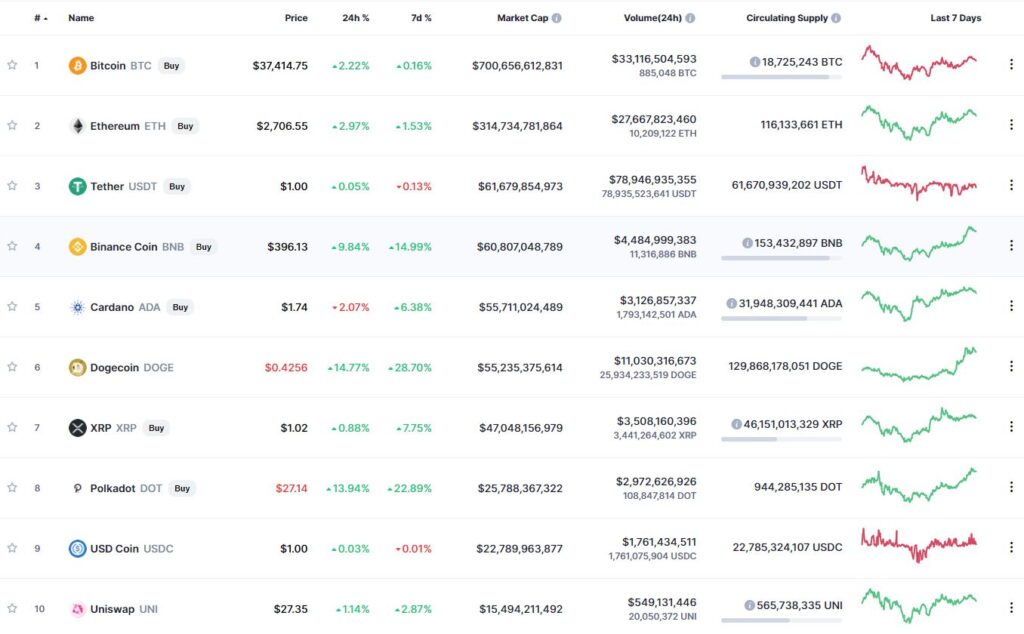Sort by 24h % change column
The height and width of the screenshot is (634, 1024).
(355, 18)
